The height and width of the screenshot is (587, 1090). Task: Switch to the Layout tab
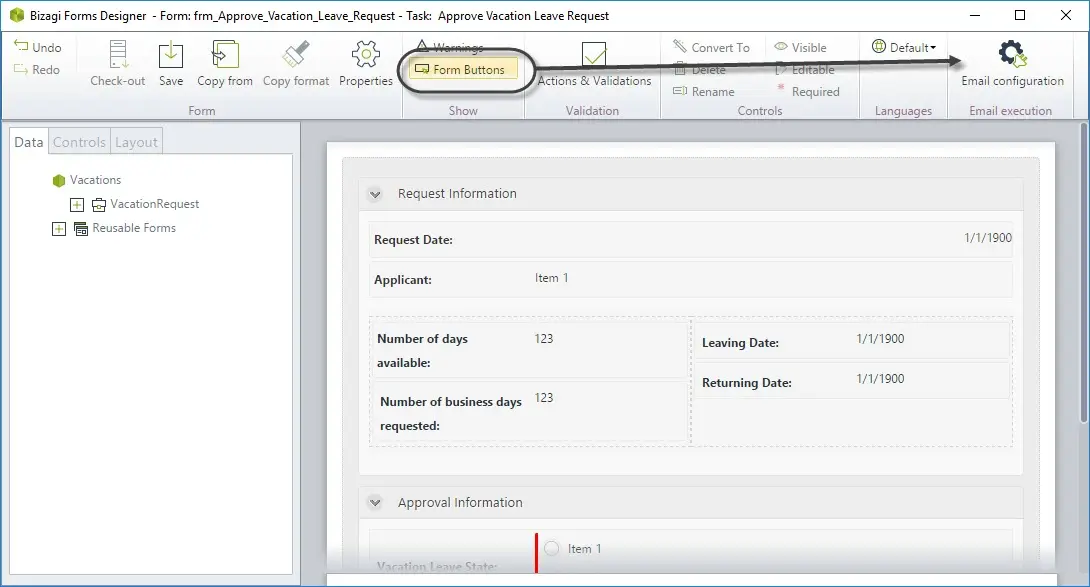136,142
